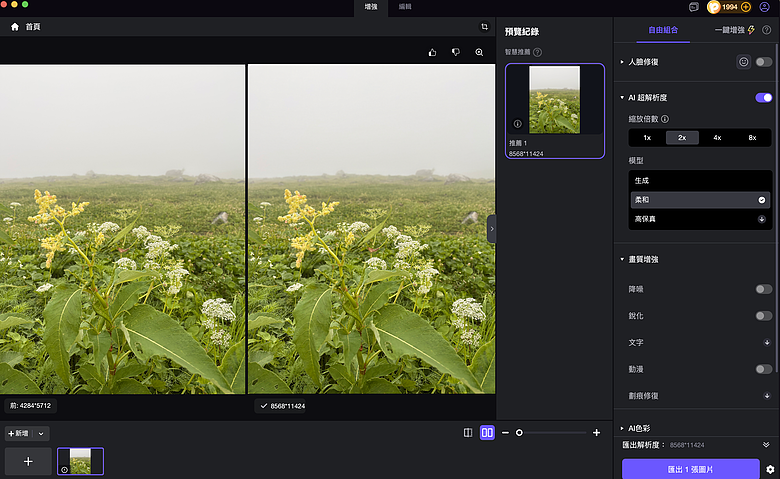Enable the 降噪 switch

pyautogui.click(x=764, y=289)
